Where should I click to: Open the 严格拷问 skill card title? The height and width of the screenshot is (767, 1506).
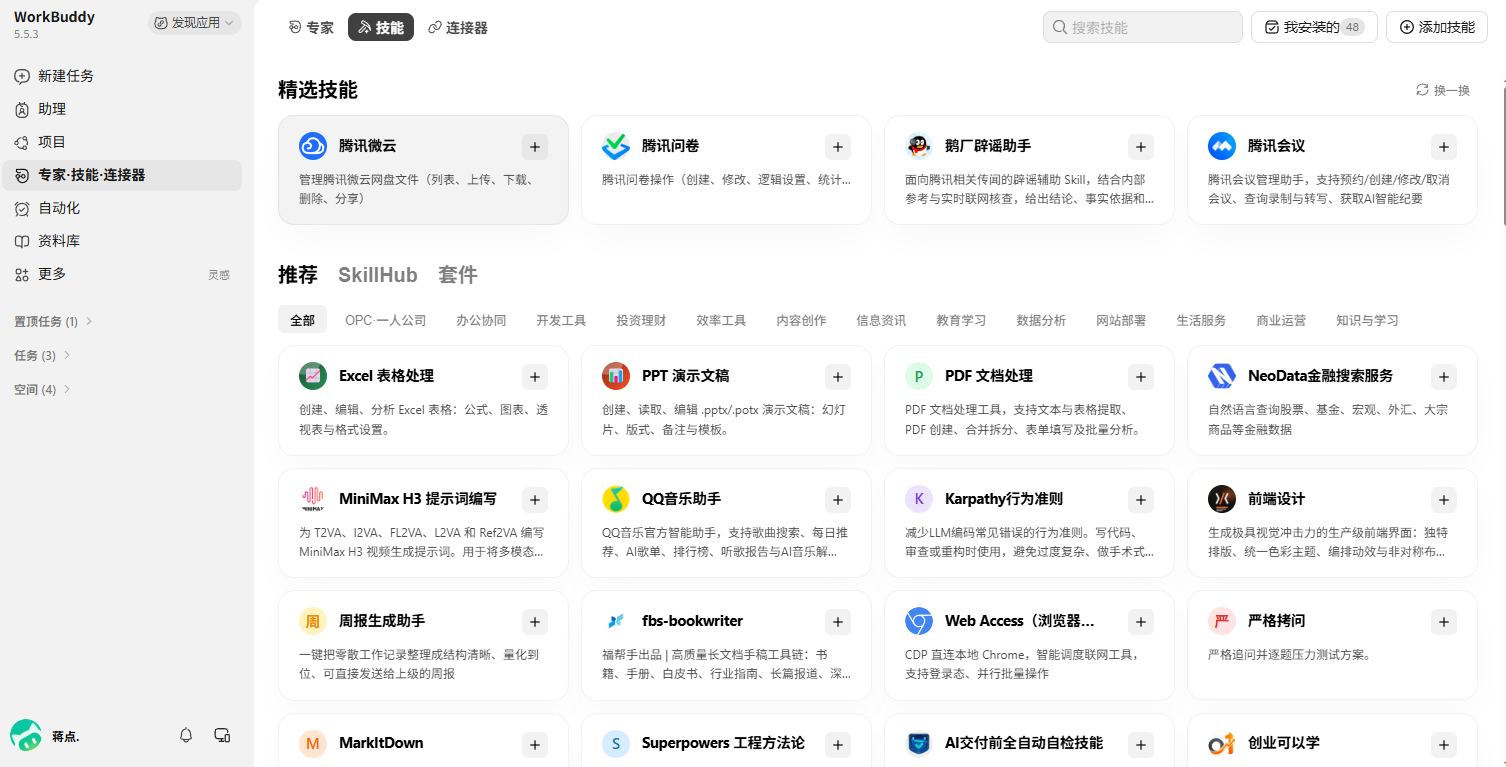pyautogui.click(x=1276, y=621)
